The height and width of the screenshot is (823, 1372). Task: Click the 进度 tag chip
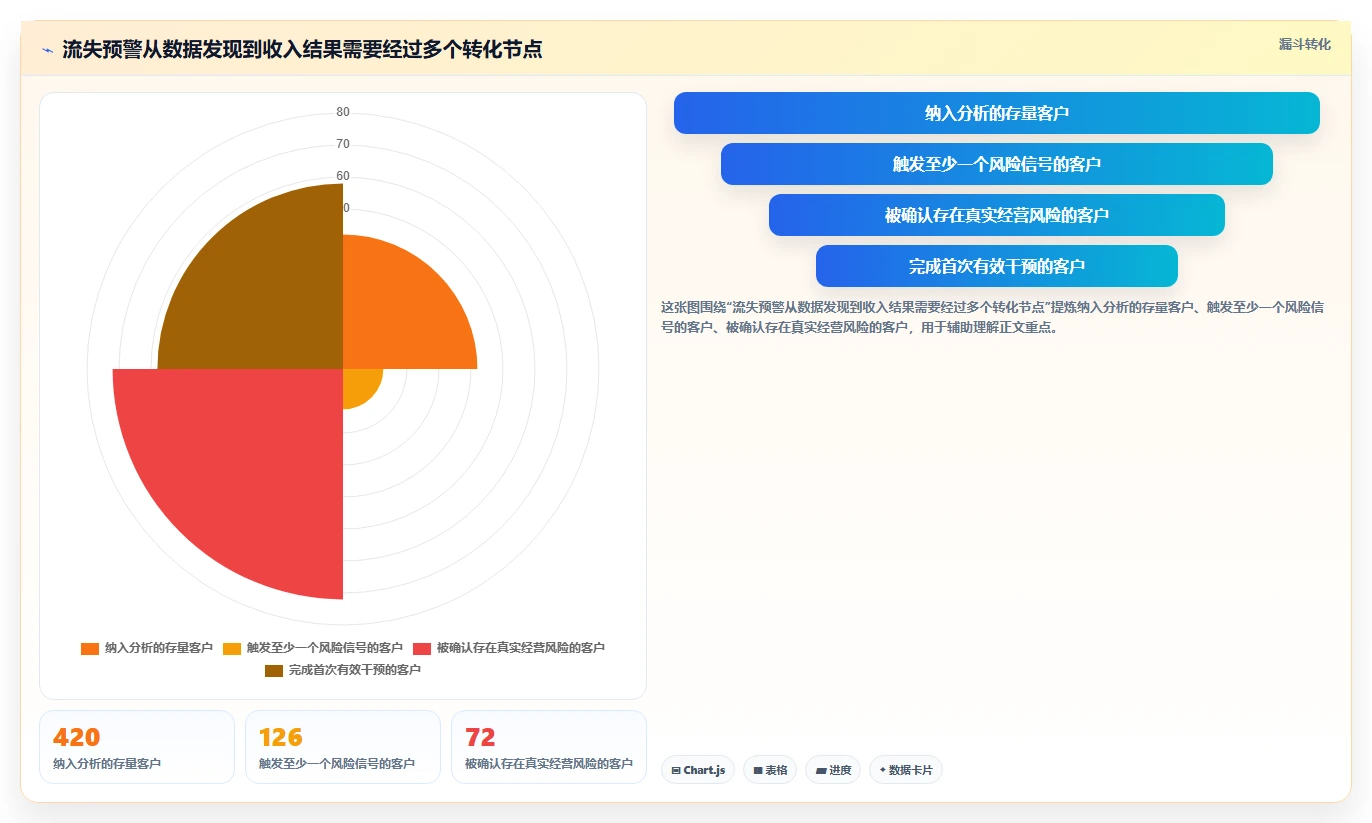coord(833,770)
